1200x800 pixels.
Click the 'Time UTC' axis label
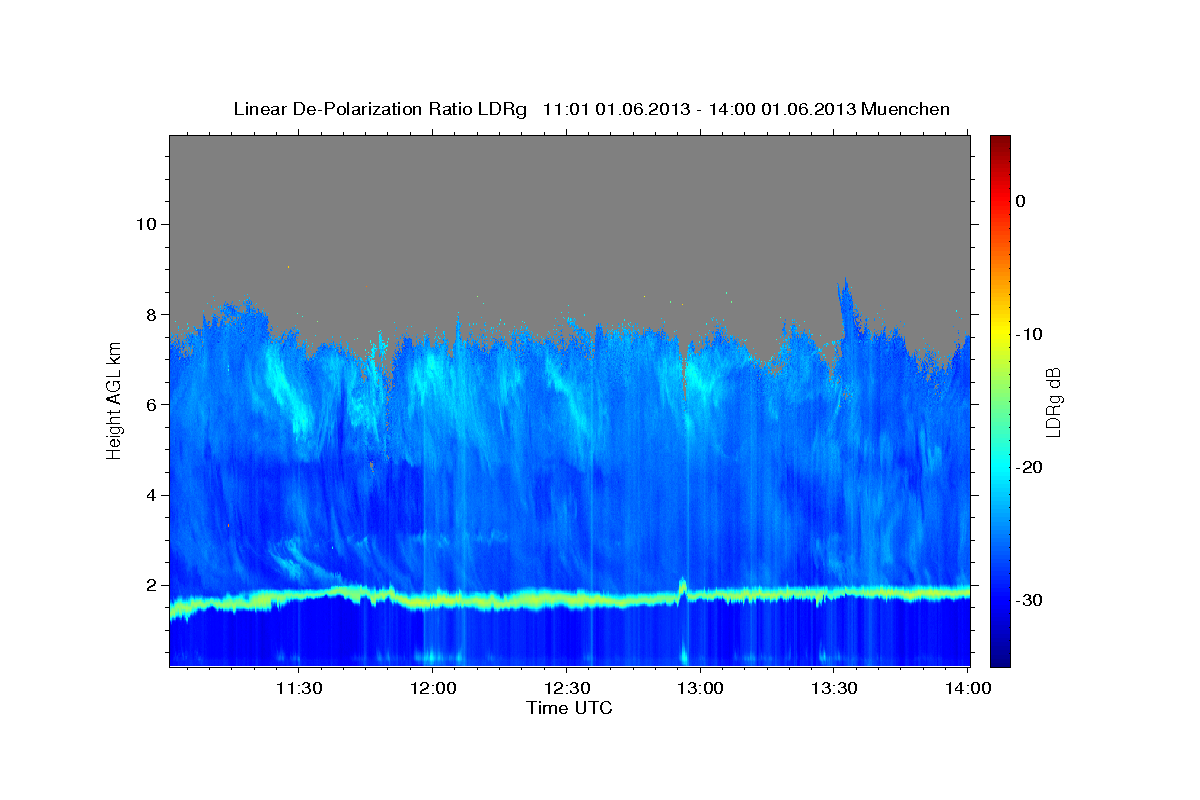point(569,708)
